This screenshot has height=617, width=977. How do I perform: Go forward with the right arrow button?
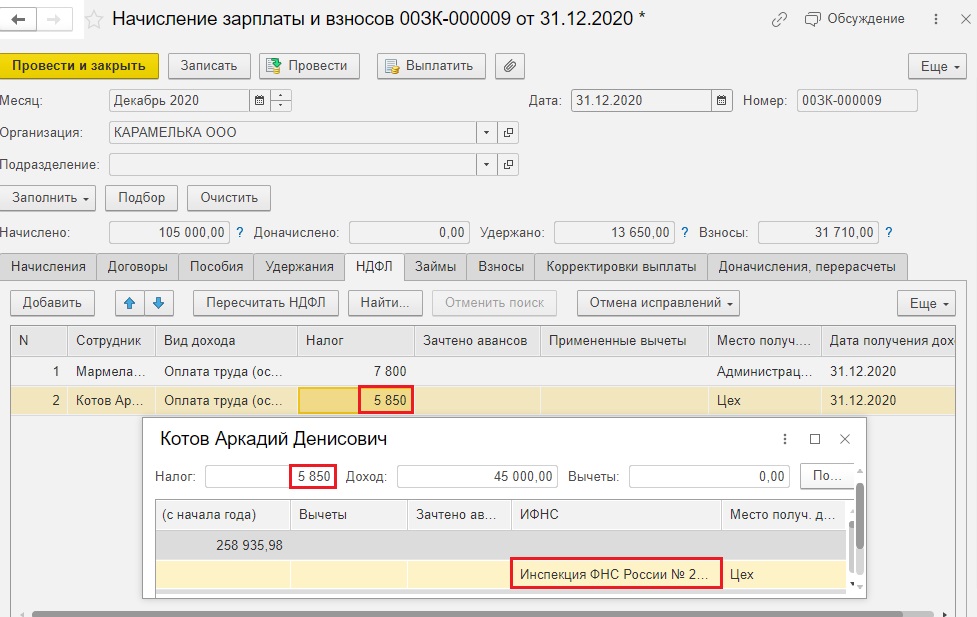coord(55,19)
